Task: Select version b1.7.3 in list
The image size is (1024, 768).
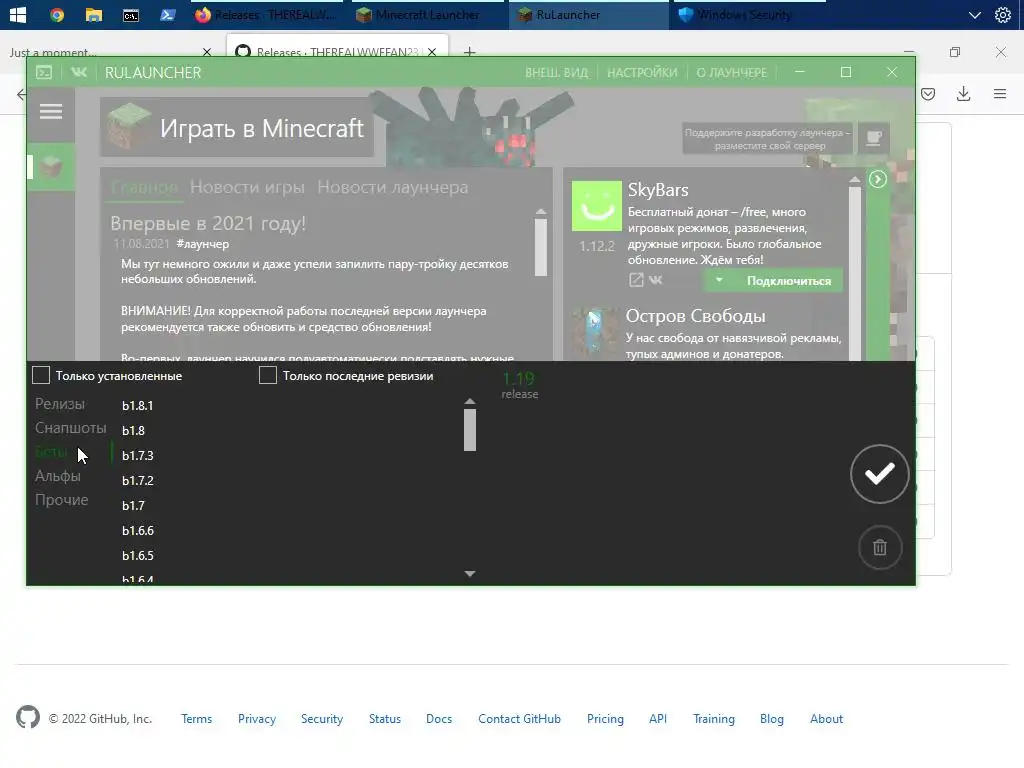Action: point(137,455)
